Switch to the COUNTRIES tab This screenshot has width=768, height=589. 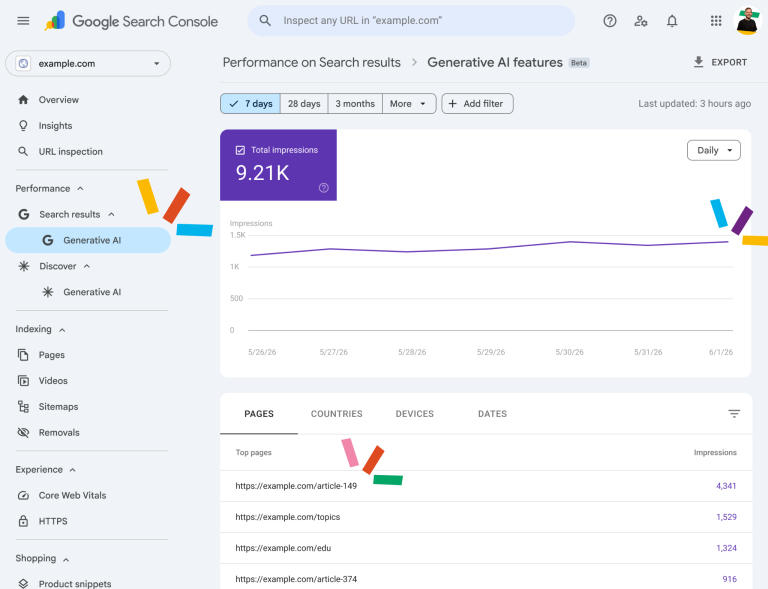click(x=336, y=414)
